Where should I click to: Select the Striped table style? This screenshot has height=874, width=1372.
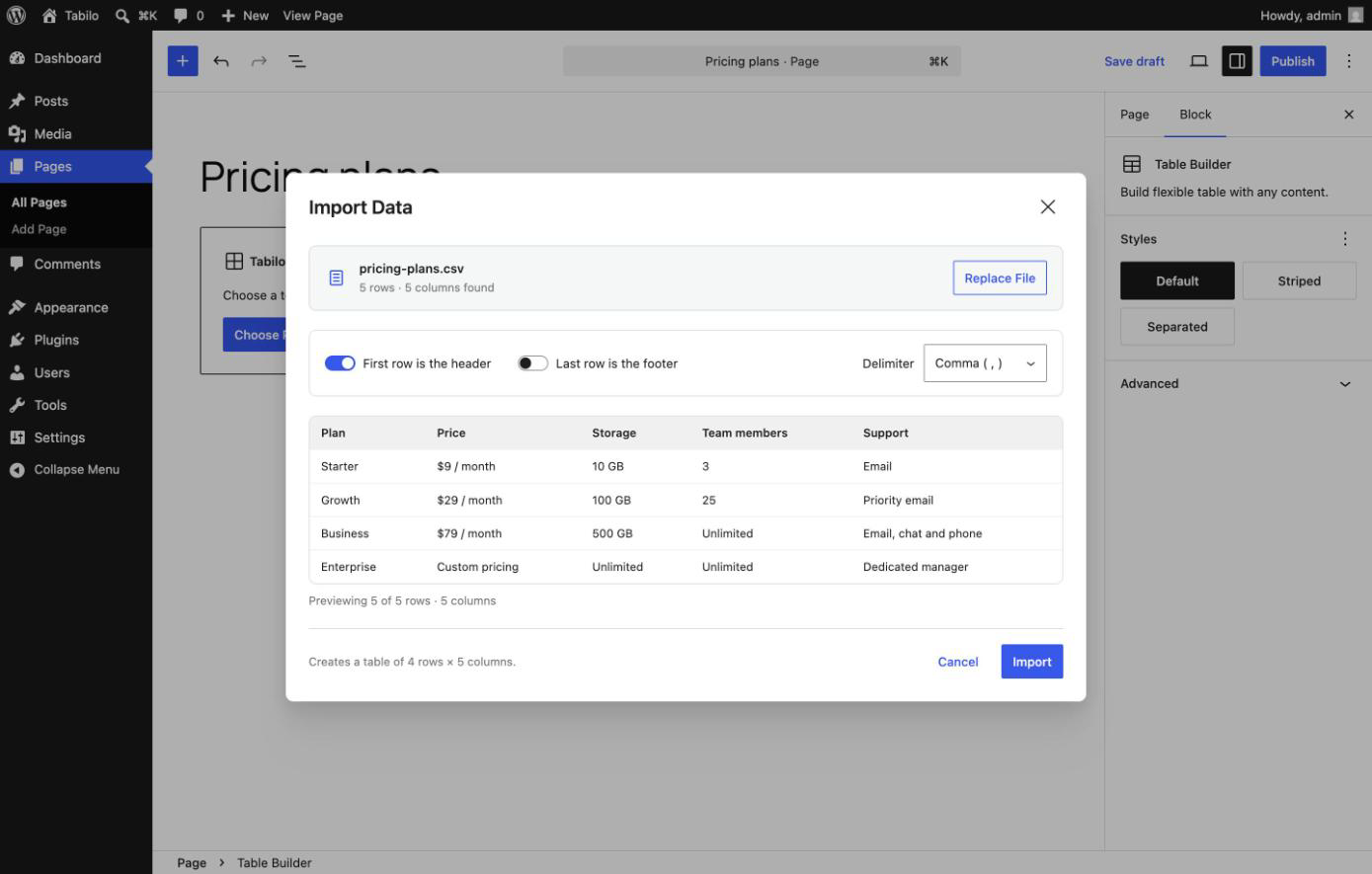pos(1299,280)
